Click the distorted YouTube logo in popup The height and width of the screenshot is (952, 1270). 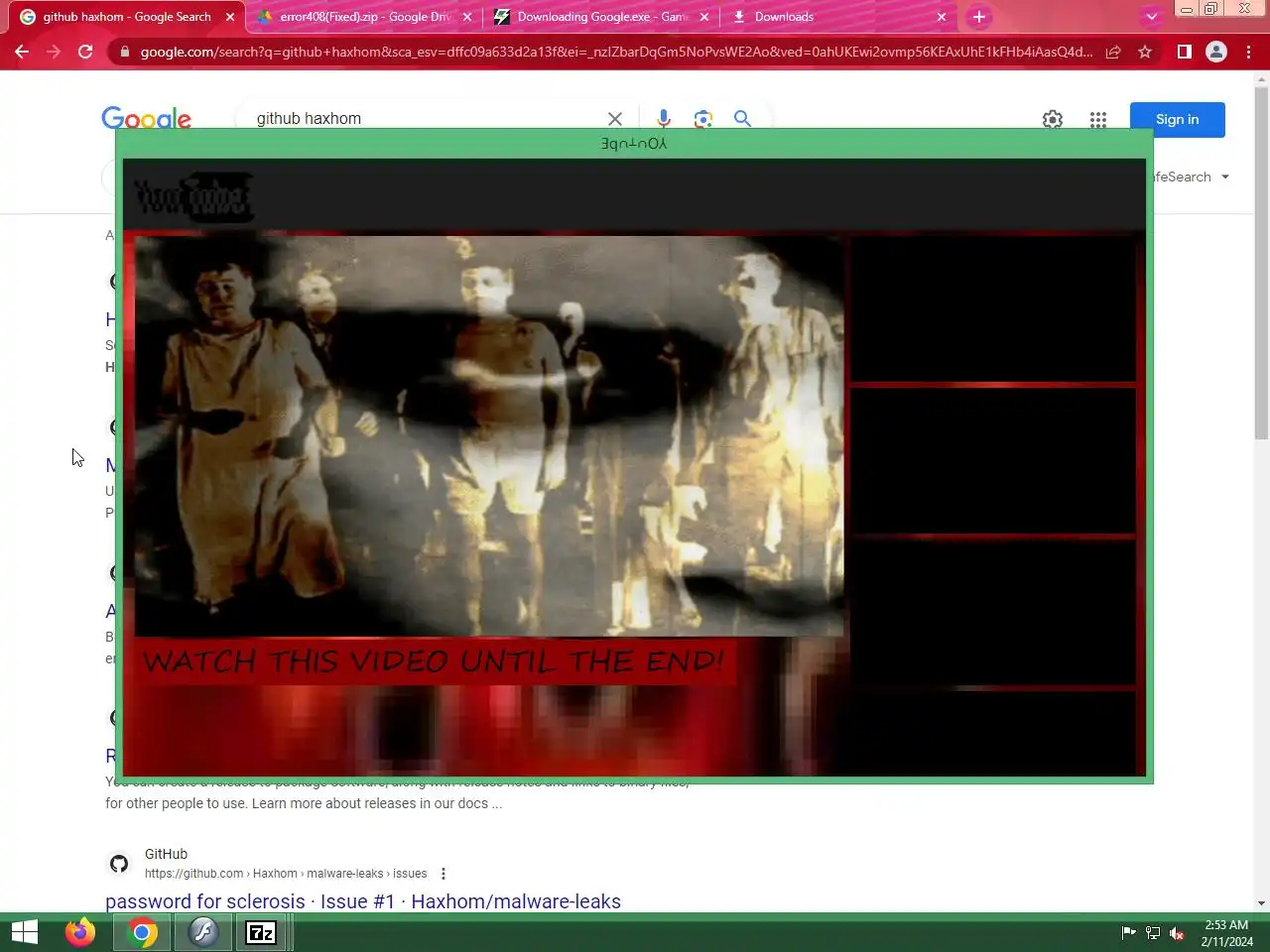click(193, 196)
